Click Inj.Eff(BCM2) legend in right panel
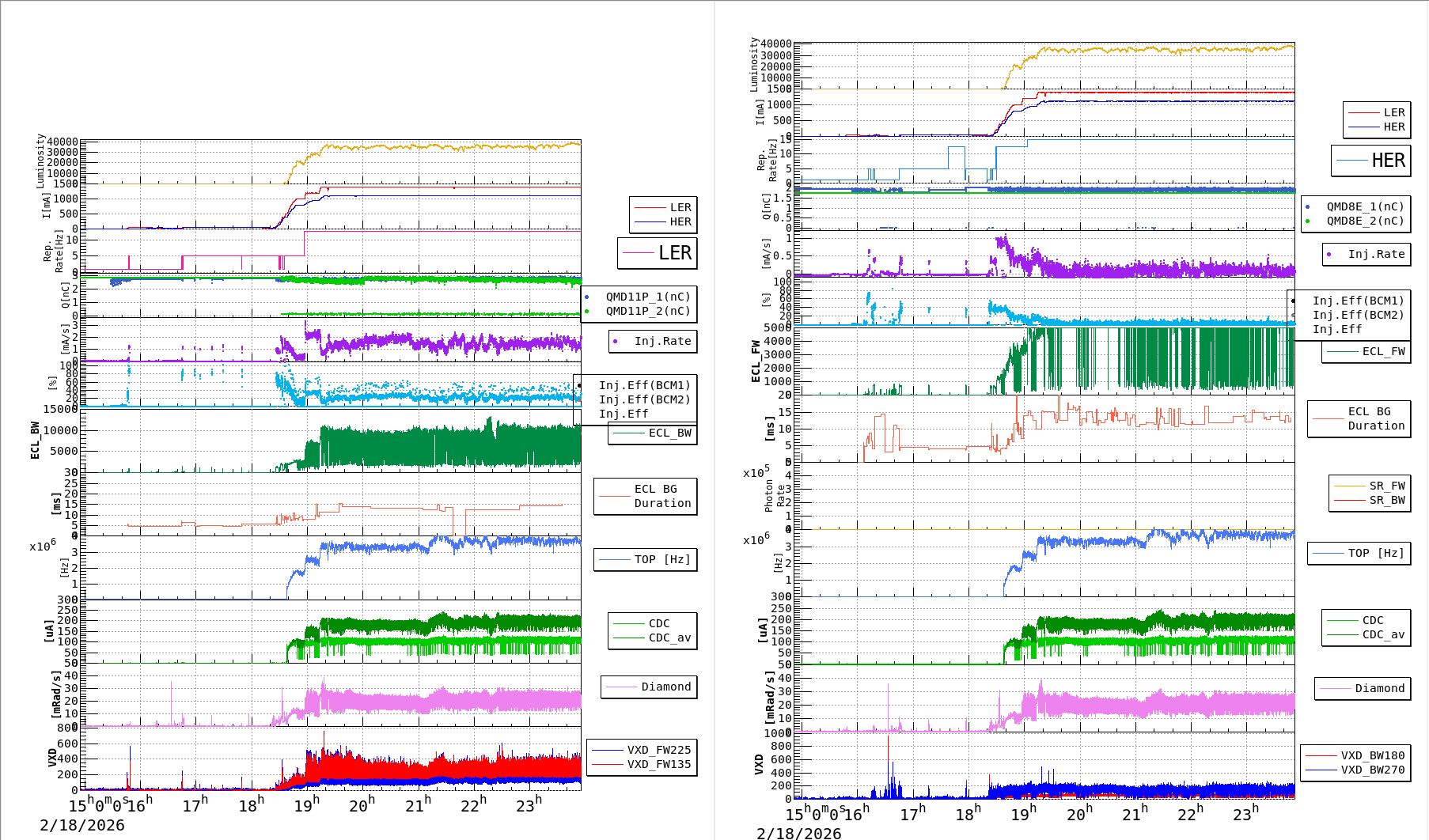 pos(1357,315)
